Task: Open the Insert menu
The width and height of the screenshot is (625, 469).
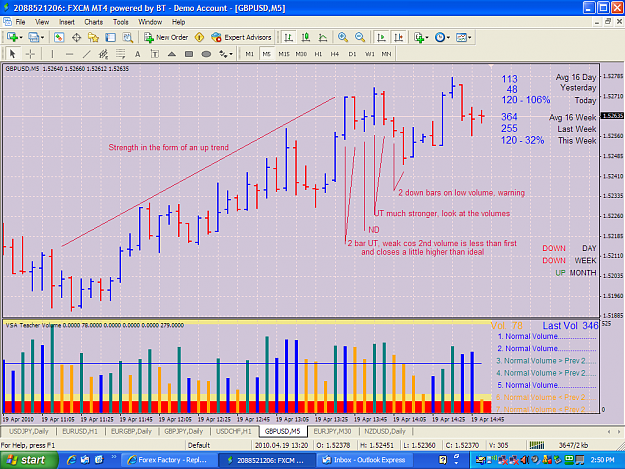Action: pyautogui.click(x=67, y=22)
